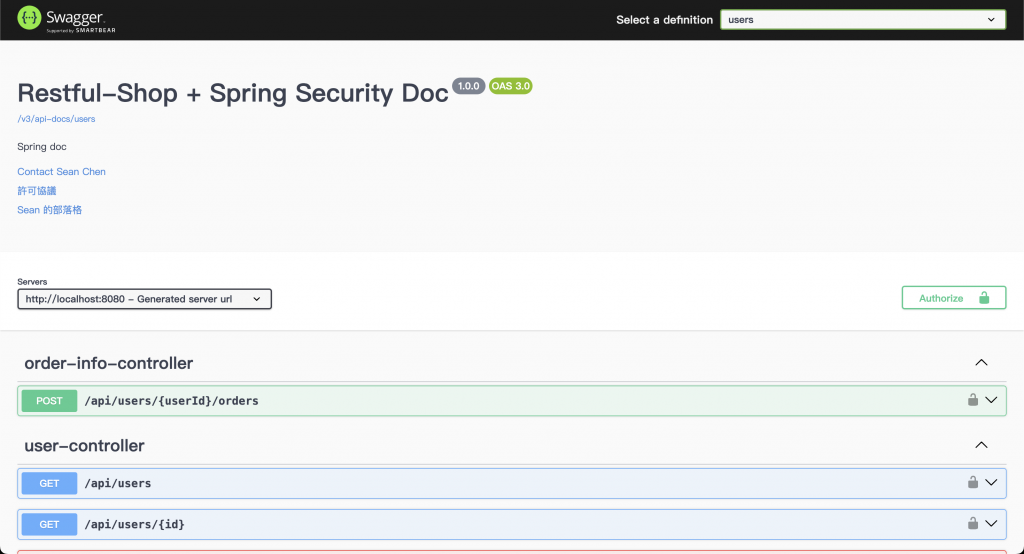Image resolution: width=1024 pixels, height=554 pixels.
Task: Open the 許可協議 license link
Action: 37,191
